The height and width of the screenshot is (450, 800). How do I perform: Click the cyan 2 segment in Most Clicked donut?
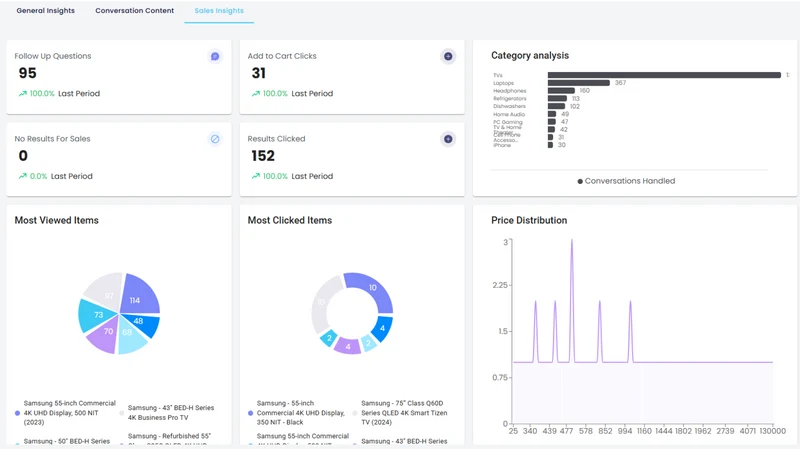coord(329,338)
